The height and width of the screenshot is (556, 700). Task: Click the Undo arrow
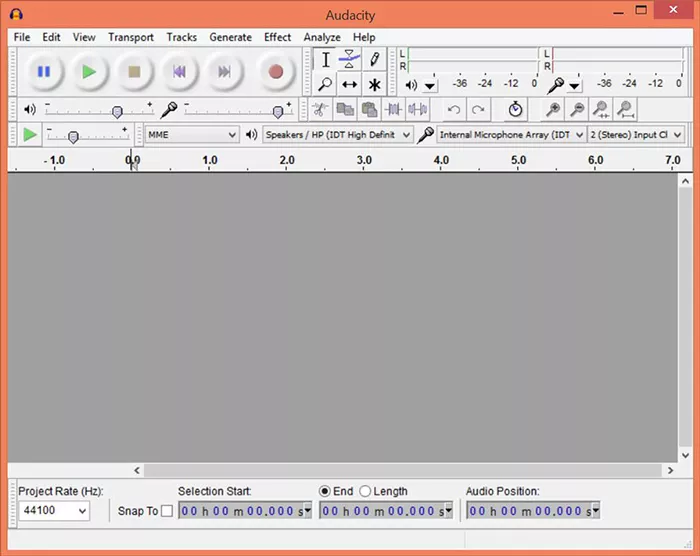(x=454, y=109)
